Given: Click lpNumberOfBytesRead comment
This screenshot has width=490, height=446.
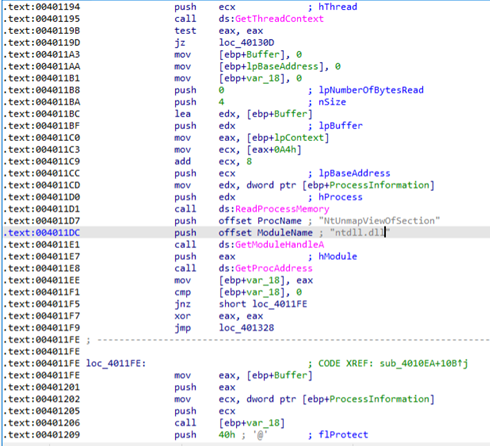Looking at the screenshot, I should point(371,90).
